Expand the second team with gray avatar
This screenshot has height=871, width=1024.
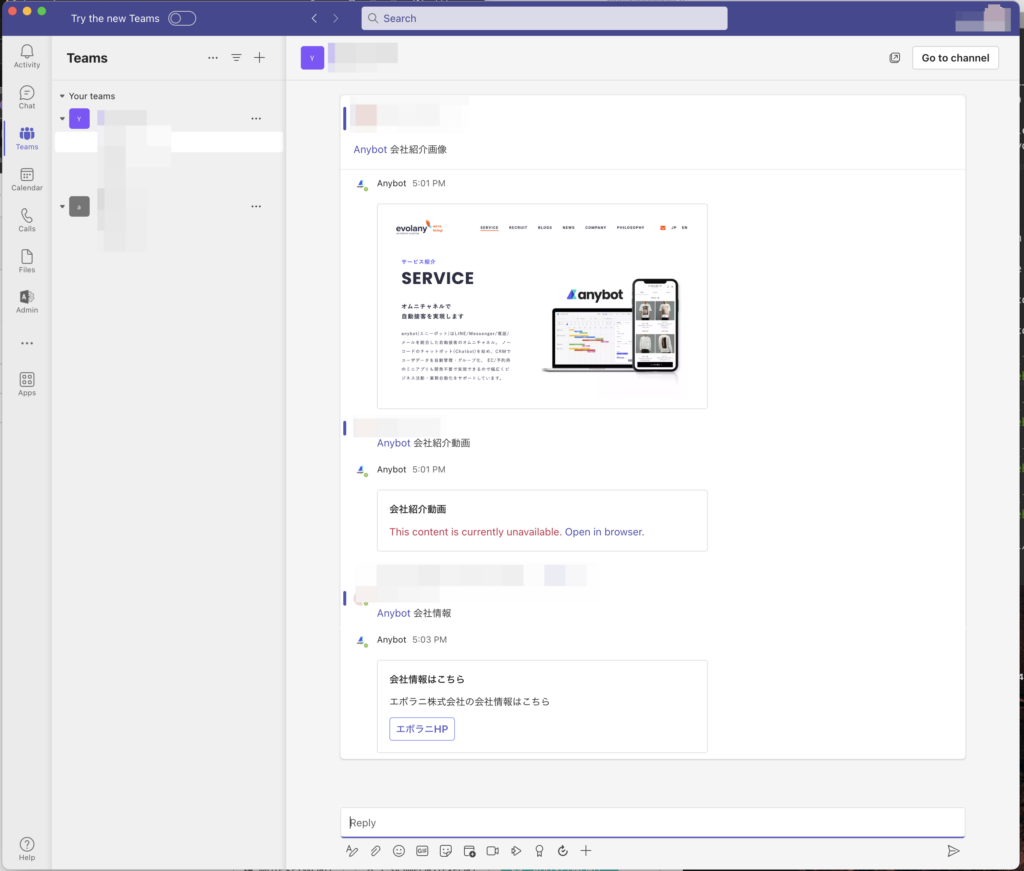click(63, 207)
